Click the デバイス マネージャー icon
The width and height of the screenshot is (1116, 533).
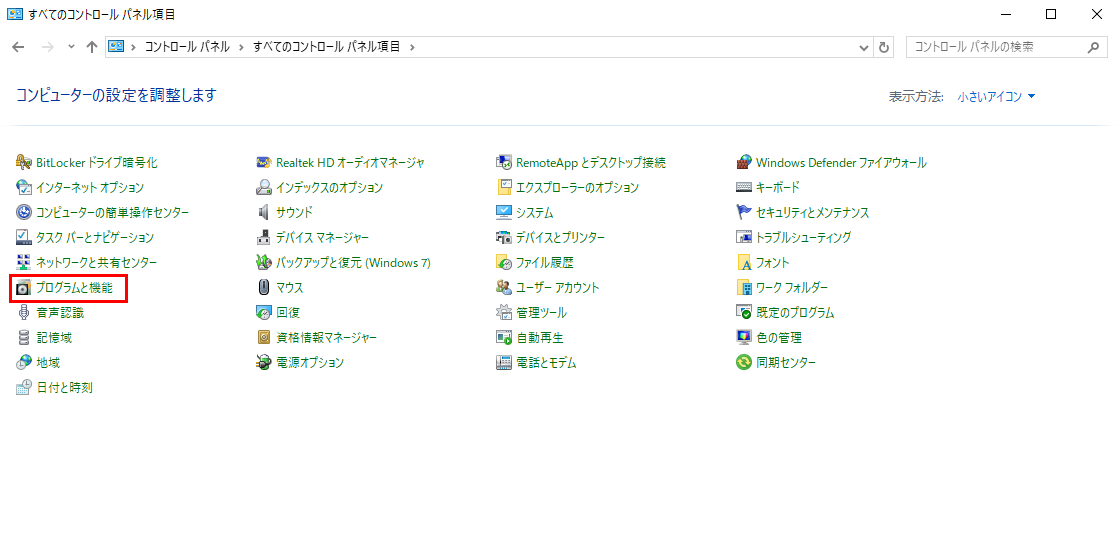pyautogui.click(x=264, y=238)
